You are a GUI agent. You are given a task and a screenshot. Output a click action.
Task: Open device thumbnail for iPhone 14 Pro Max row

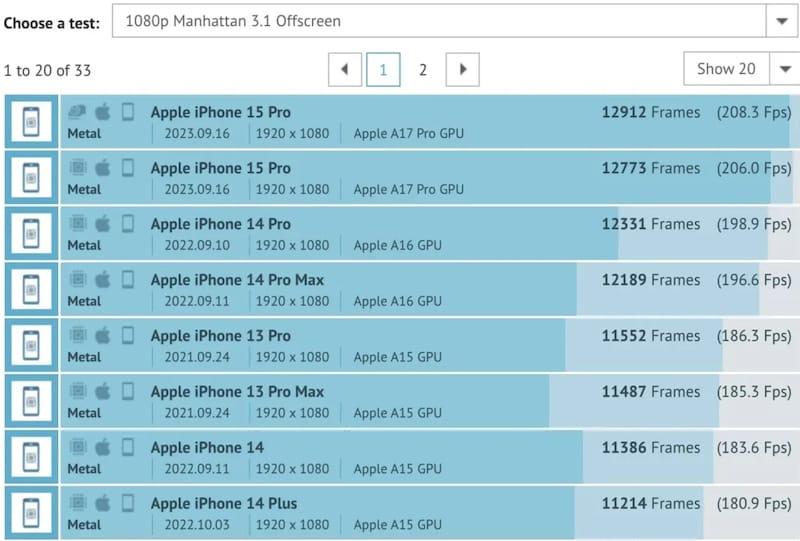click(31, 289)
